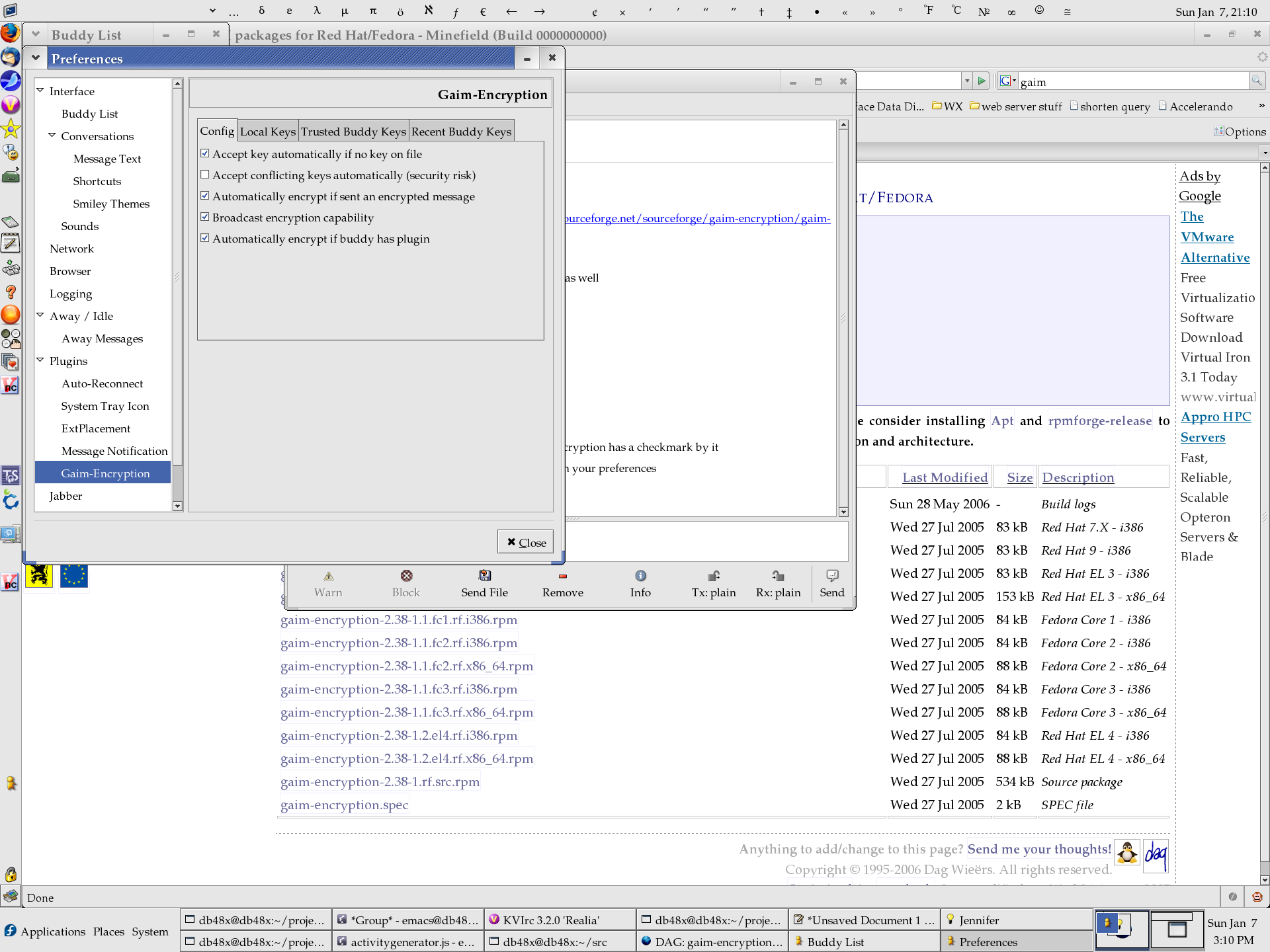Collapse the Conversations tree node
The image size is (1270, 952).
tap(52, 136)
